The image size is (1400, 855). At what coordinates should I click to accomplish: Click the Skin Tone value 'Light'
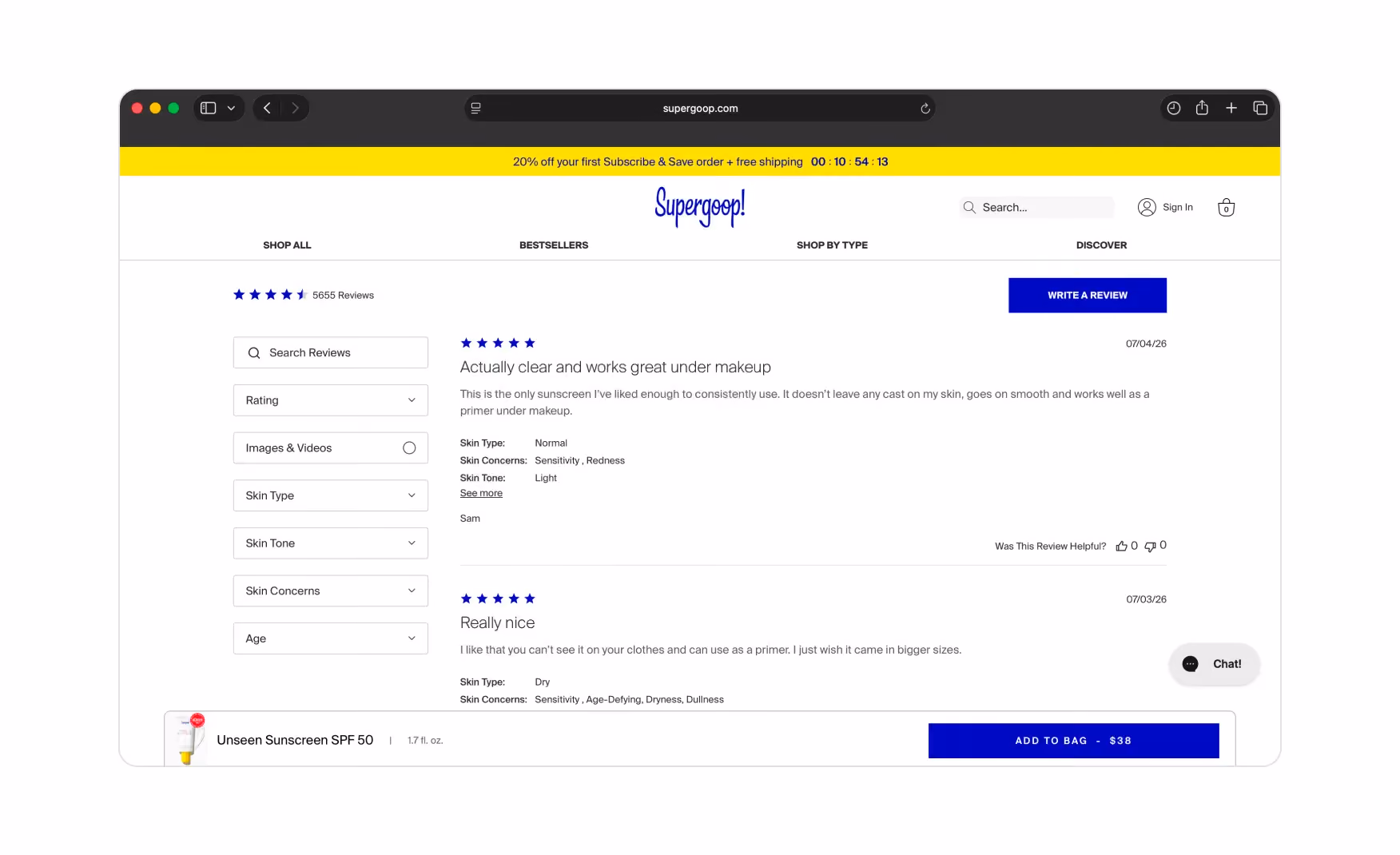pos(546,478)
